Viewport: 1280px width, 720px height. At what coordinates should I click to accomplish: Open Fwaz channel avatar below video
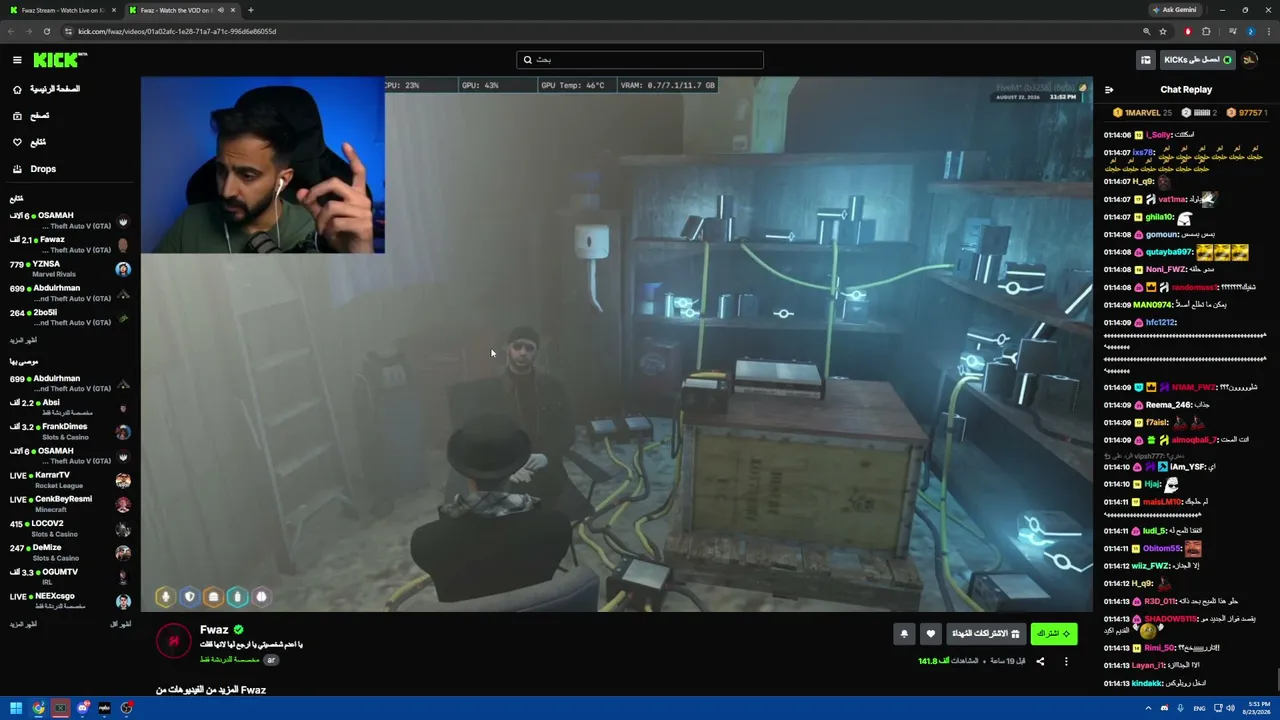(x=174, y=641)
